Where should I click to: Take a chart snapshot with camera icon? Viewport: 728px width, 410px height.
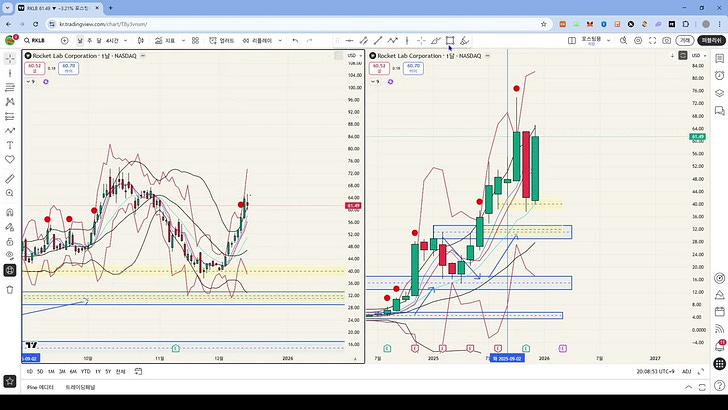click(667, 41)
